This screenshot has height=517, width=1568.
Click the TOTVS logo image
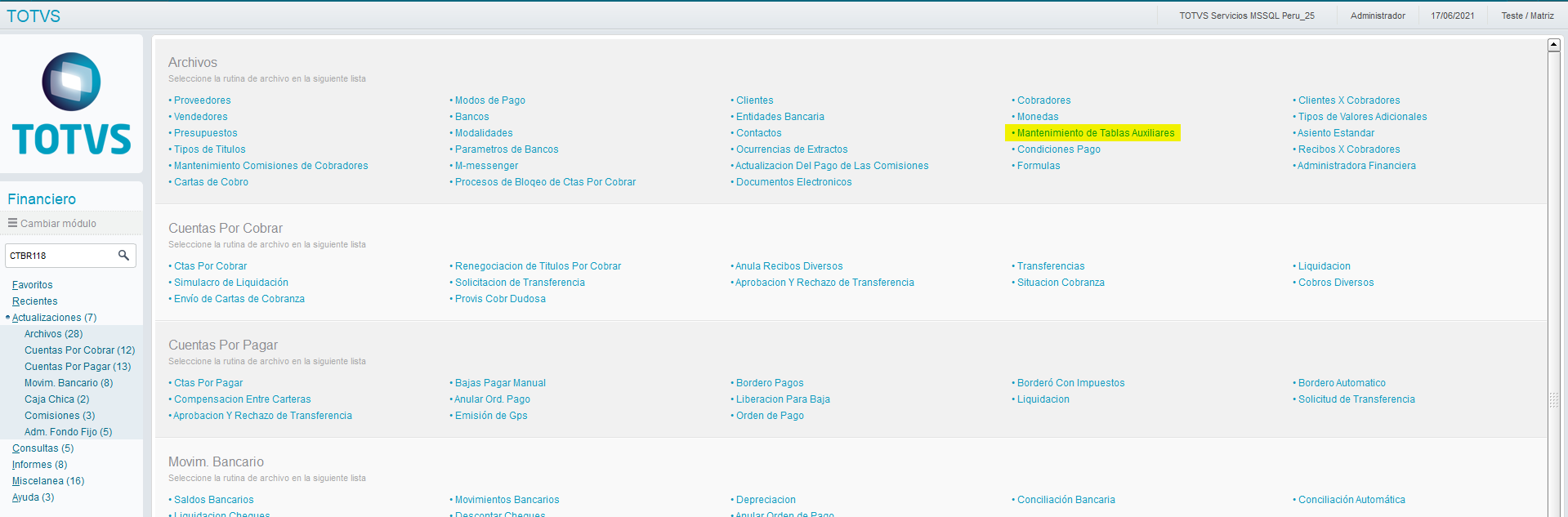[x=72, y=105]
